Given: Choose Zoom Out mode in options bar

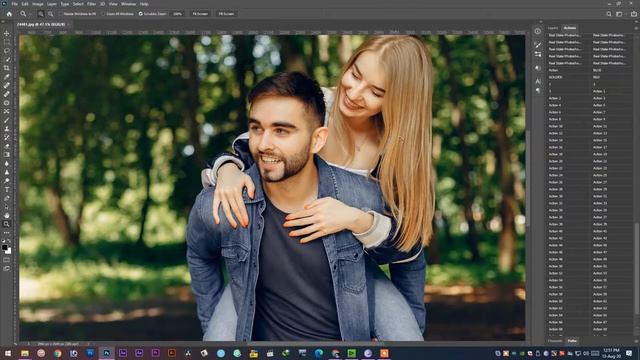Looking at the screenshot, I should tap(50, 14).
